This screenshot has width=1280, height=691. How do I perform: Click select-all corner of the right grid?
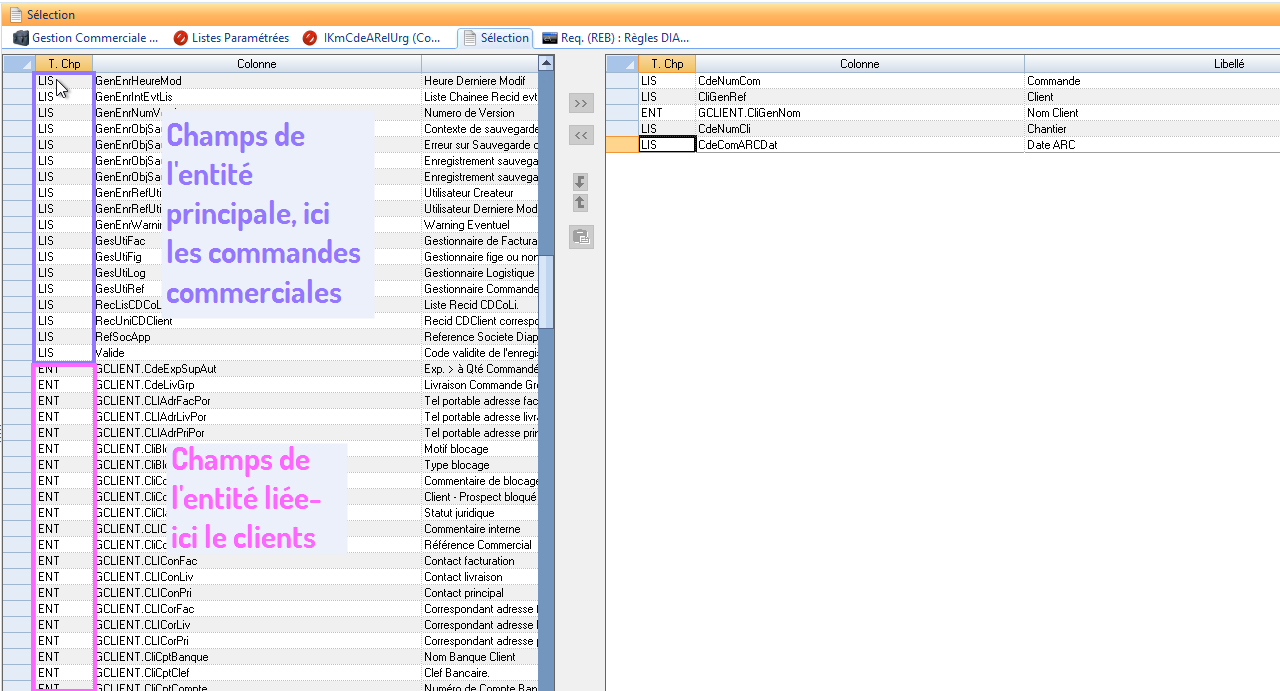click(x=622, y=64)
